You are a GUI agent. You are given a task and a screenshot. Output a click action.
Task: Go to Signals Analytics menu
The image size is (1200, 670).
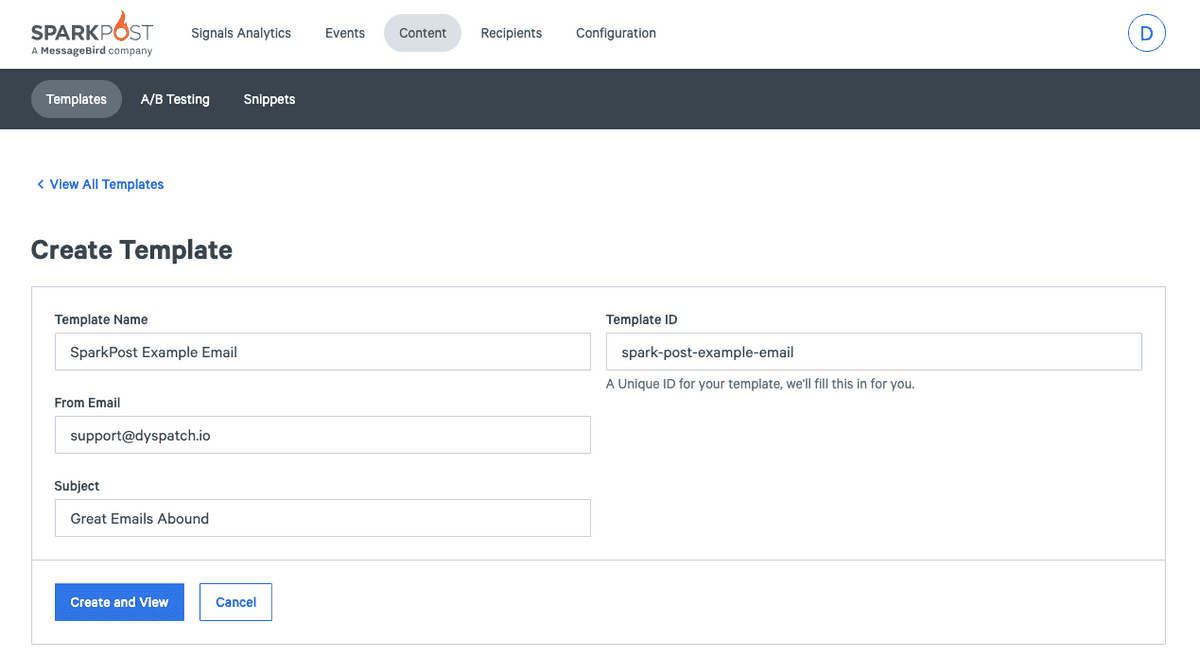pyautogui.click(x=241, y=33)
